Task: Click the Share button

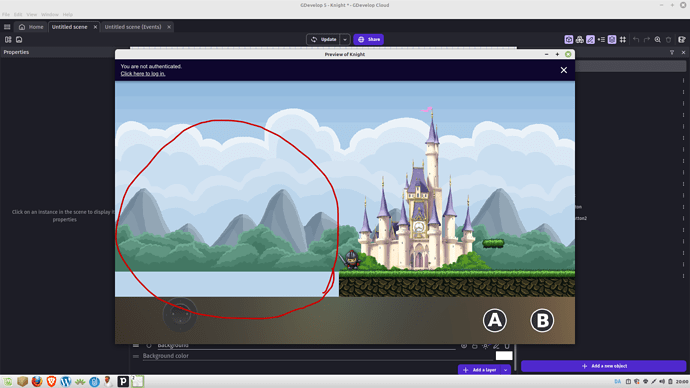Action: [x=369, y=40]
